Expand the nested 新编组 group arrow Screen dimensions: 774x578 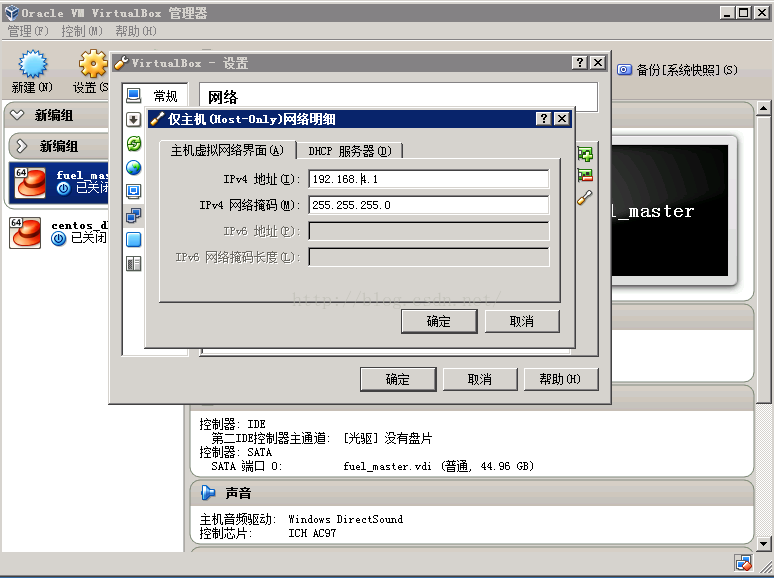[21, 146]
